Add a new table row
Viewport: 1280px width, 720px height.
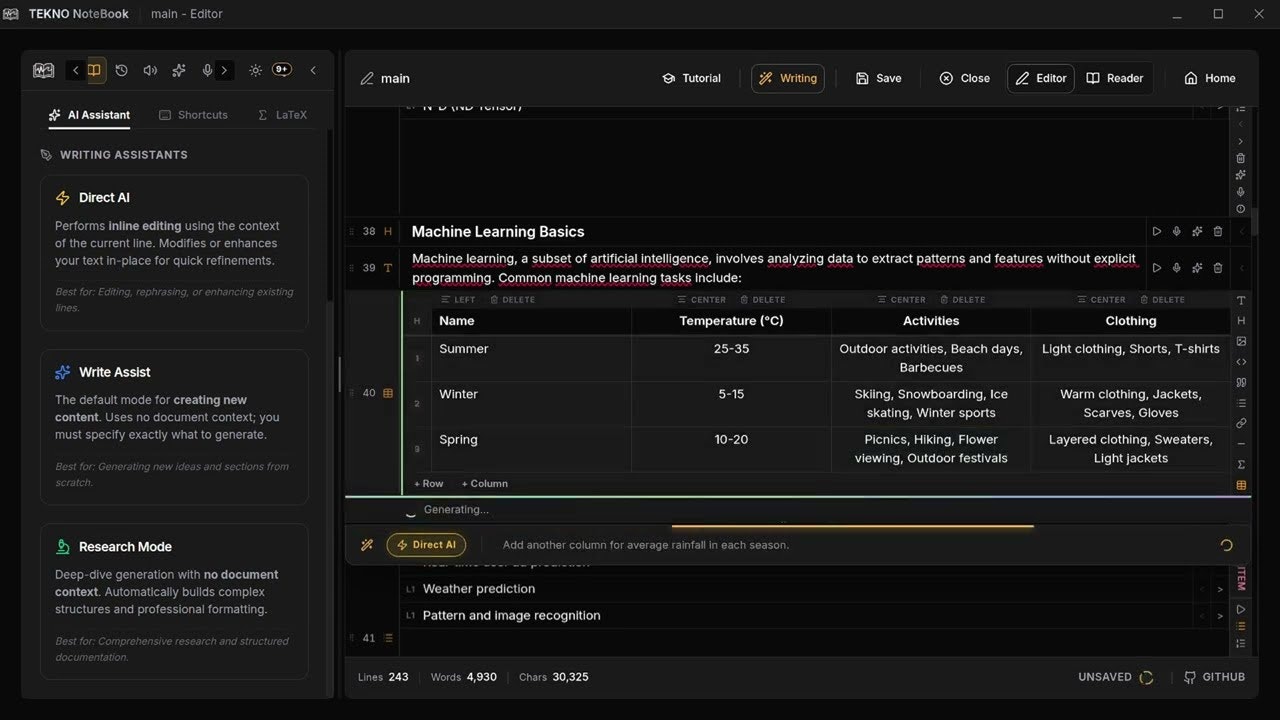pyautogui.click(x=429, y=483)
